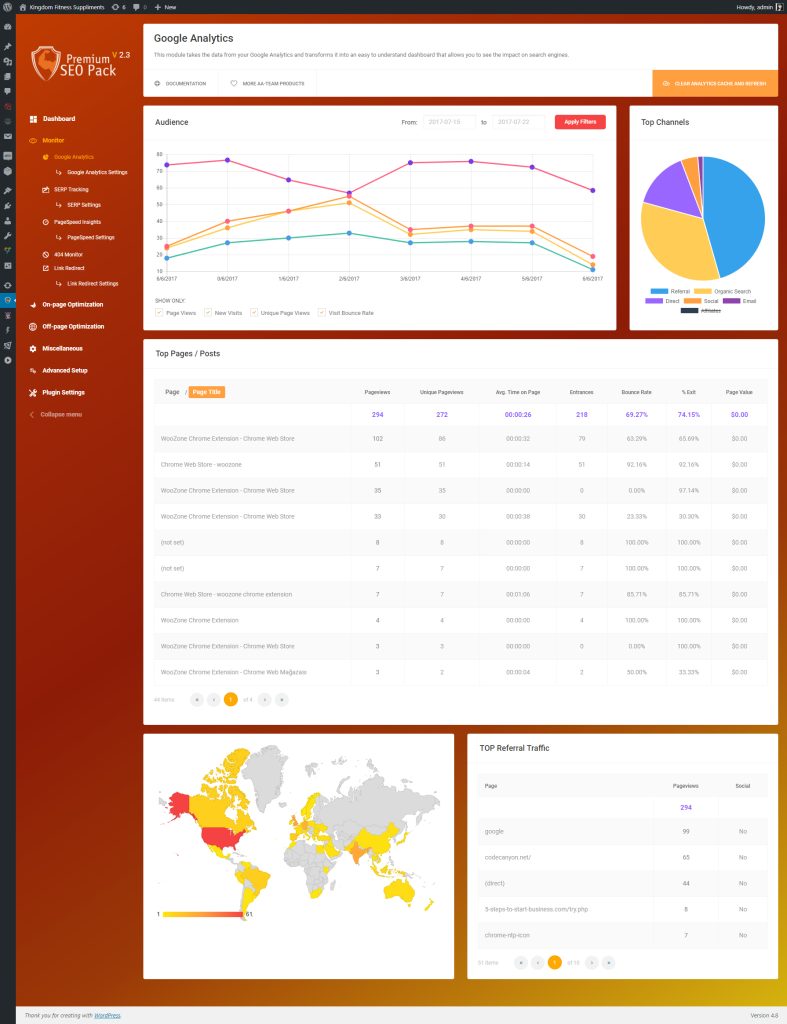Uncheck the New Visits checkbox
Viewport: 787px width, 1024px height.
click(x=208, y=312)
